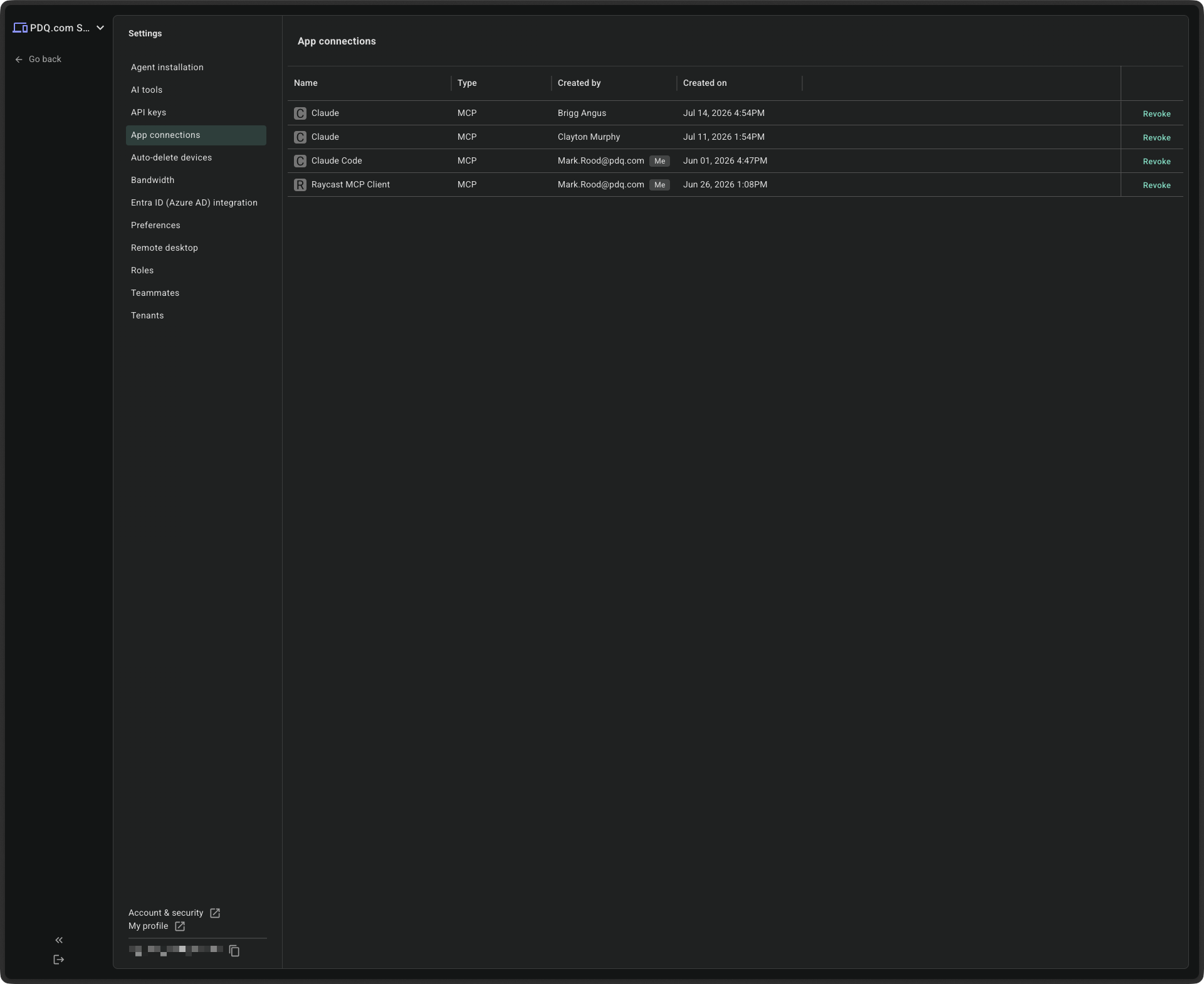Image resolution: width=1204 pixels, height=984 pixels.
Task: Copy the organization ID with copy icon
Action: [x=234, y=951]
